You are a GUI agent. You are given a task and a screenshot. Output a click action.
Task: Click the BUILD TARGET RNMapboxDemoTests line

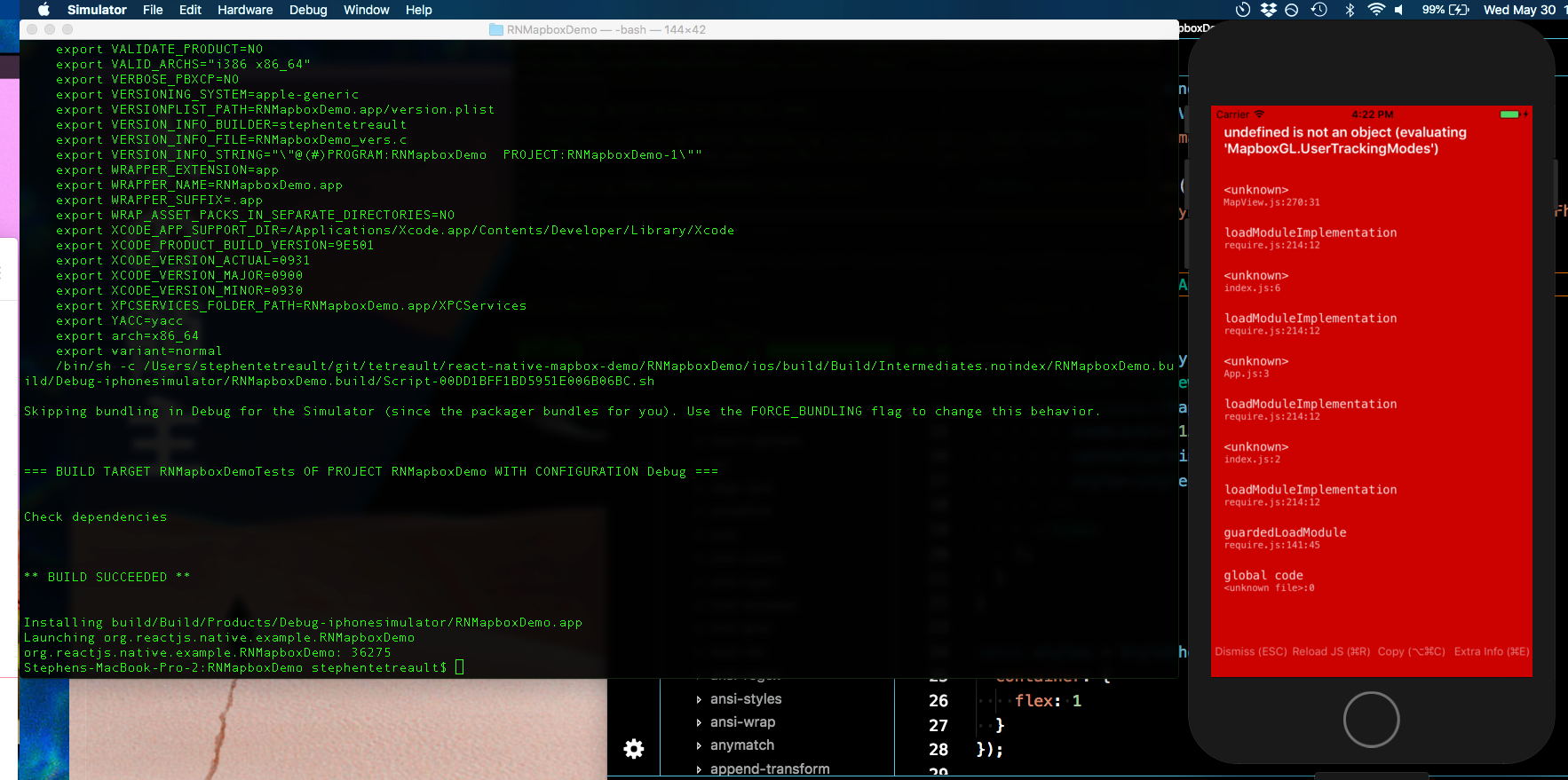click(371, 471)
